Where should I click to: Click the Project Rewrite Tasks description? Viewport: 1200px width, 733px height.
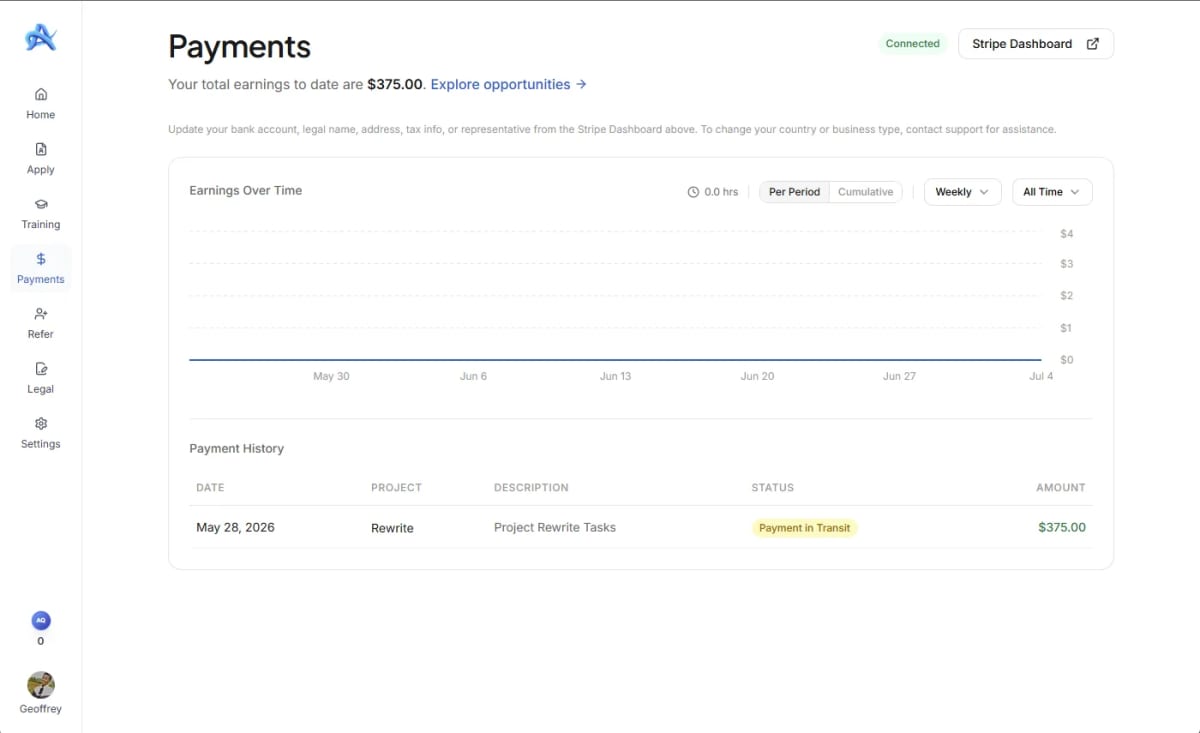(x=555, y=527)
